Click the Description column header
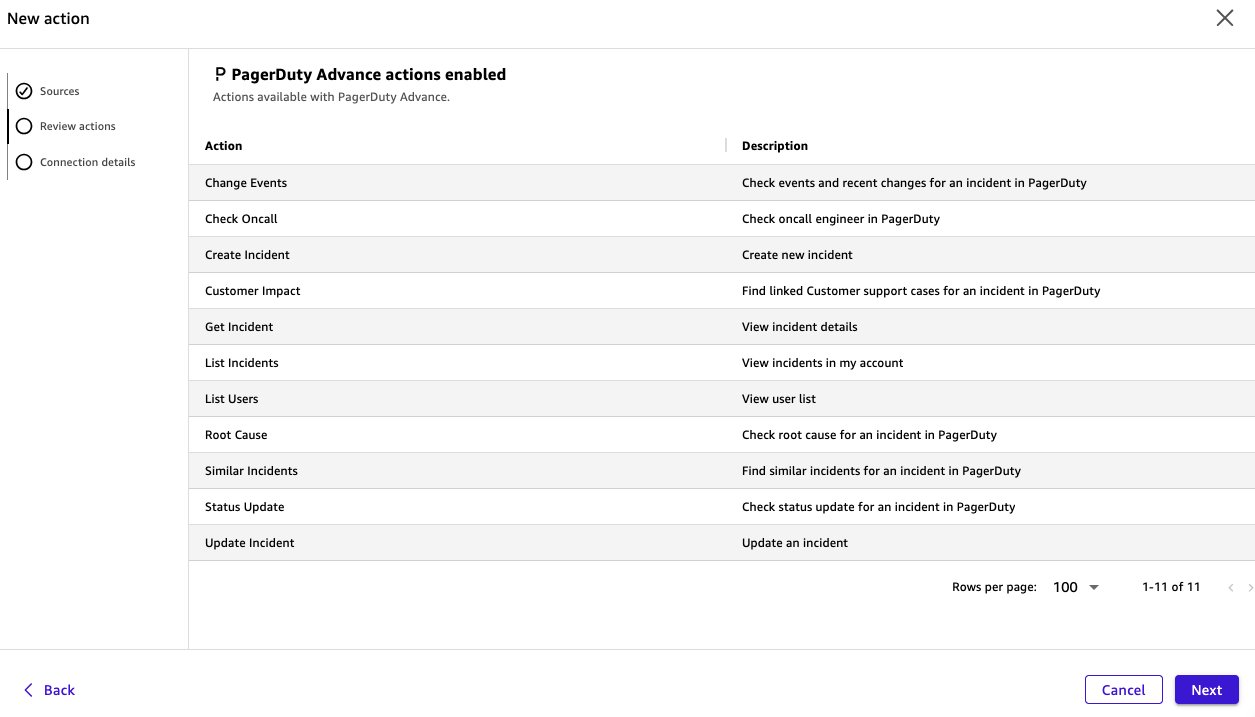The width and height of the screenshot is (1255, 717). (x=775, y=145)
